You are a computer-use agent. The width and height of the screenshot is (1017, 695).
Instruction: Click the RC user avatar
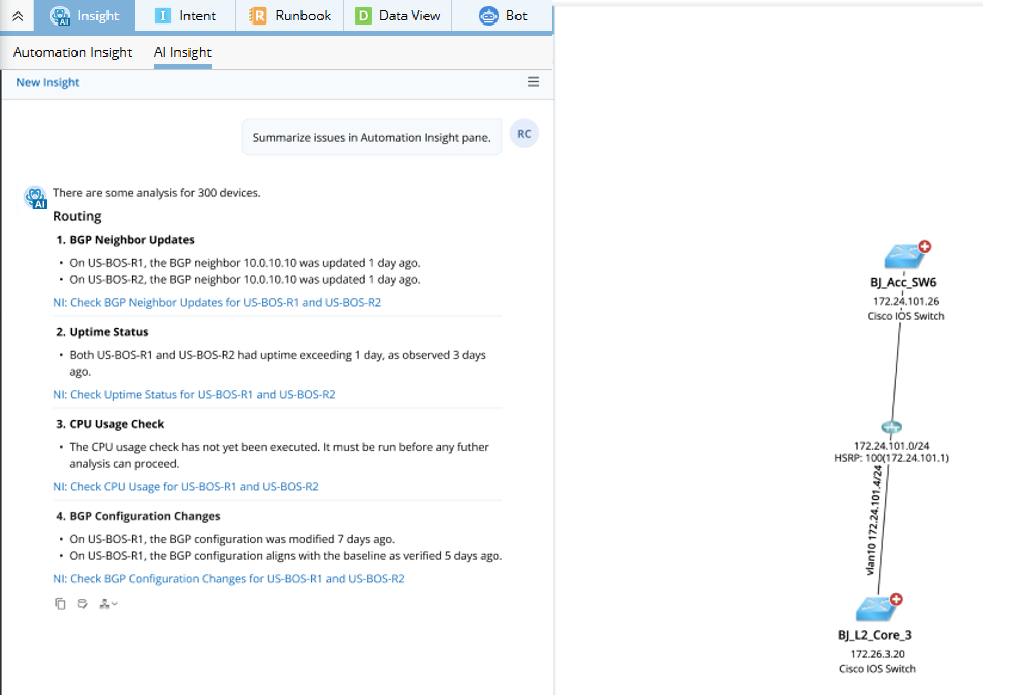(524, 134)
